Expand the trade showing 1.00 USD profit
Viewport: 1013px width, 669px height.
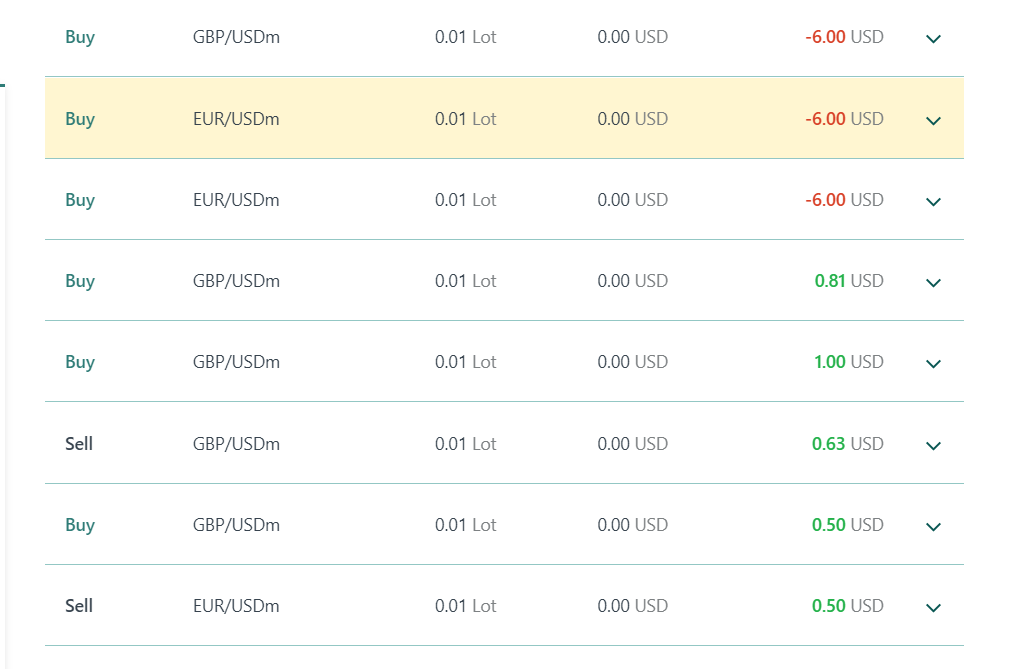(934, 363)
